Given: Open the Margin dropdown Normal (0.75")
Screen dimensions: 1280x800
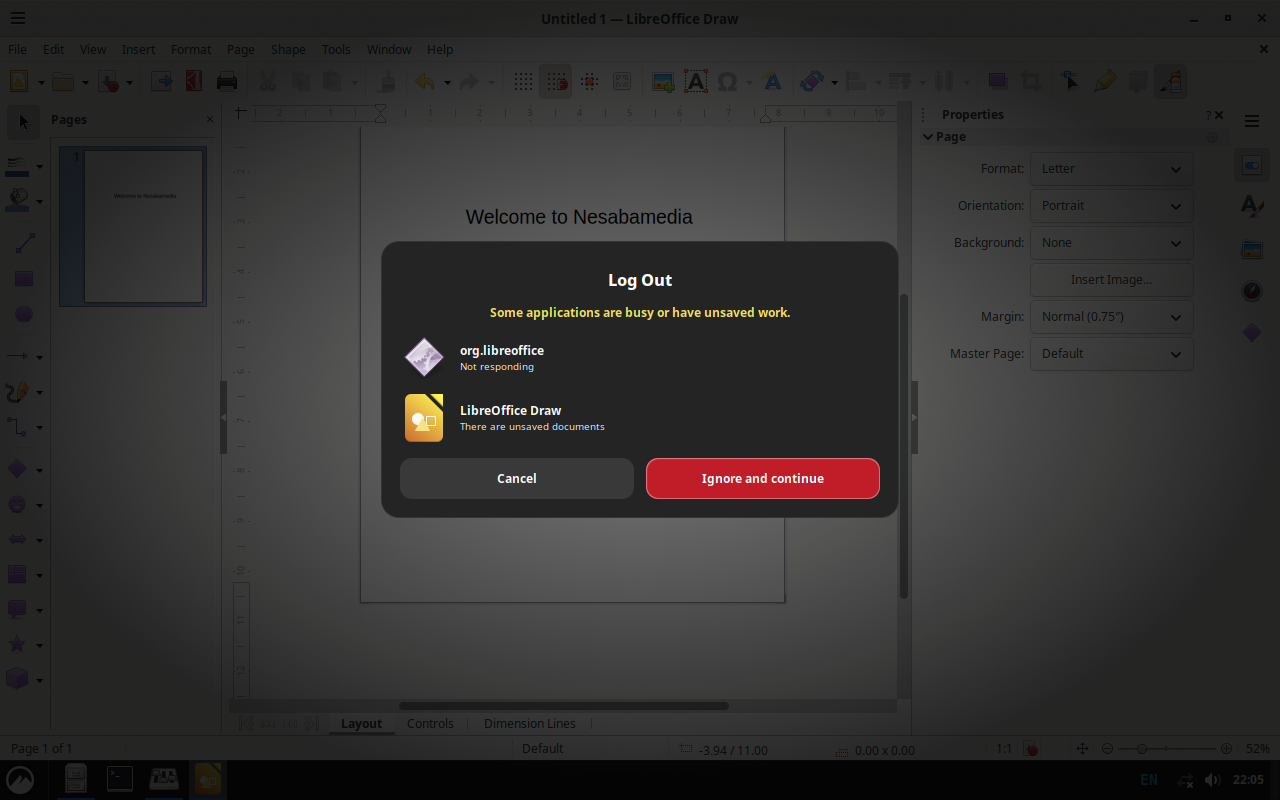Looking at the screenshot, I should click(1111, 317).
